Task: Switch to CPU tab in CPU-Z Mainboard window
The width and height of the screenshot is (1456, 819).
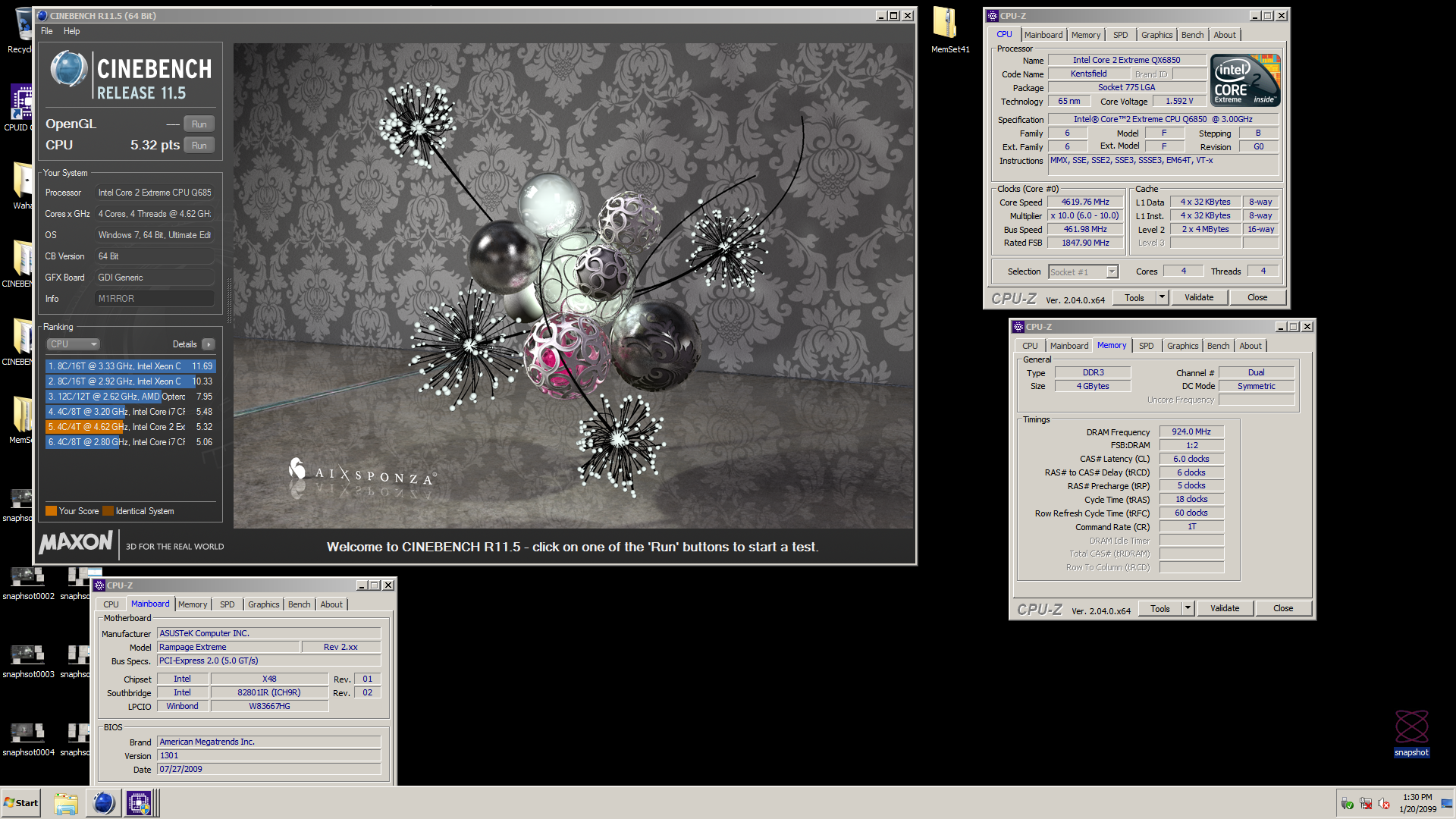Action: [x=111, y=604]
